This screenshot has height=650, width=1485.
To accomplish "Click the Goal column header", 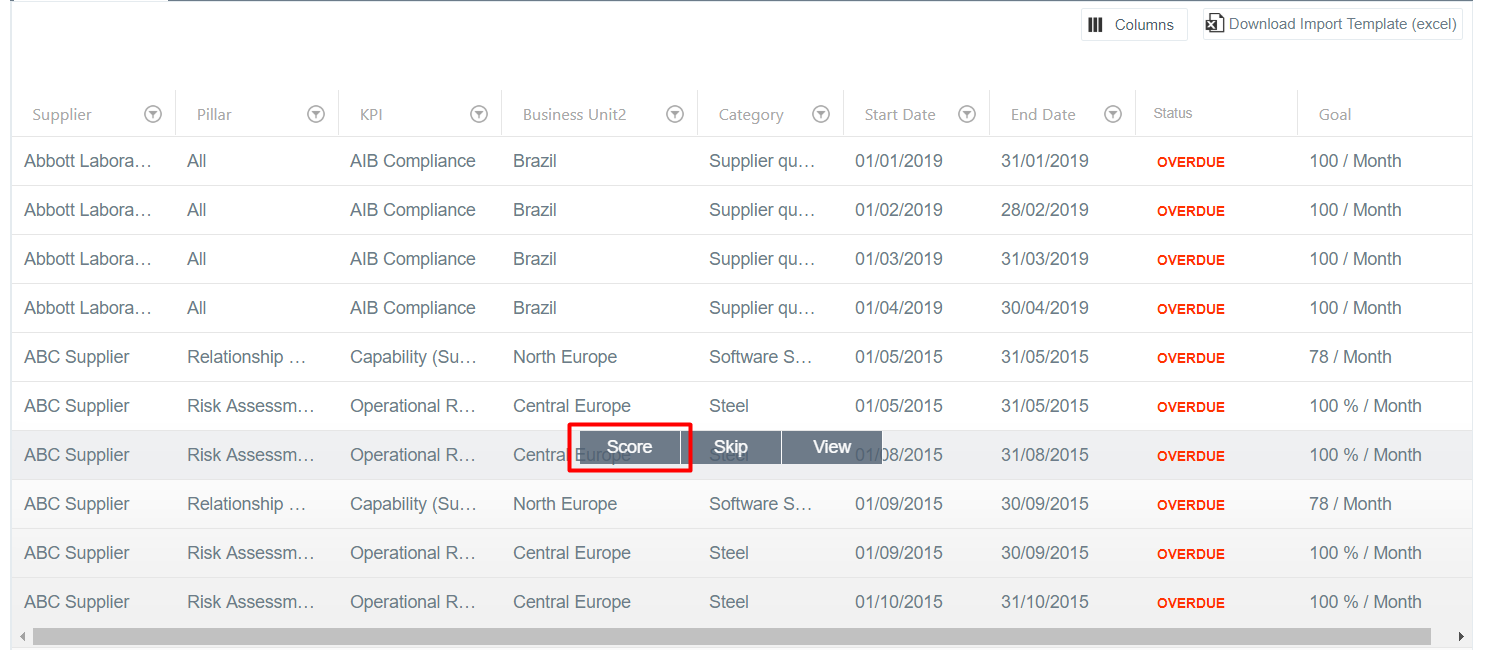I will (x=1335, y=115).
